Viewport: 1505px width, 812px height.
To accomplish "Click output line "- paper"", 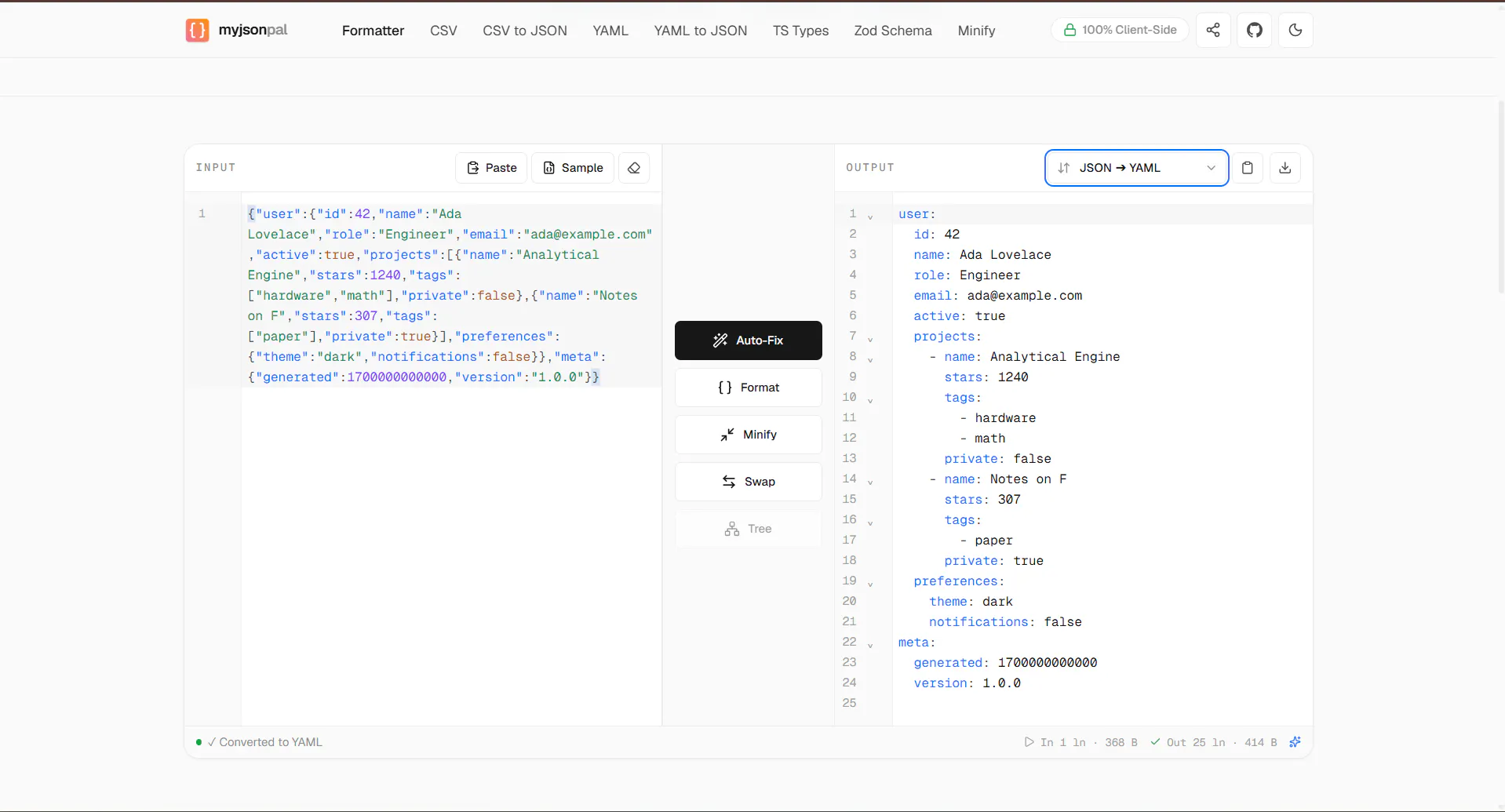I will click(986, 541).
